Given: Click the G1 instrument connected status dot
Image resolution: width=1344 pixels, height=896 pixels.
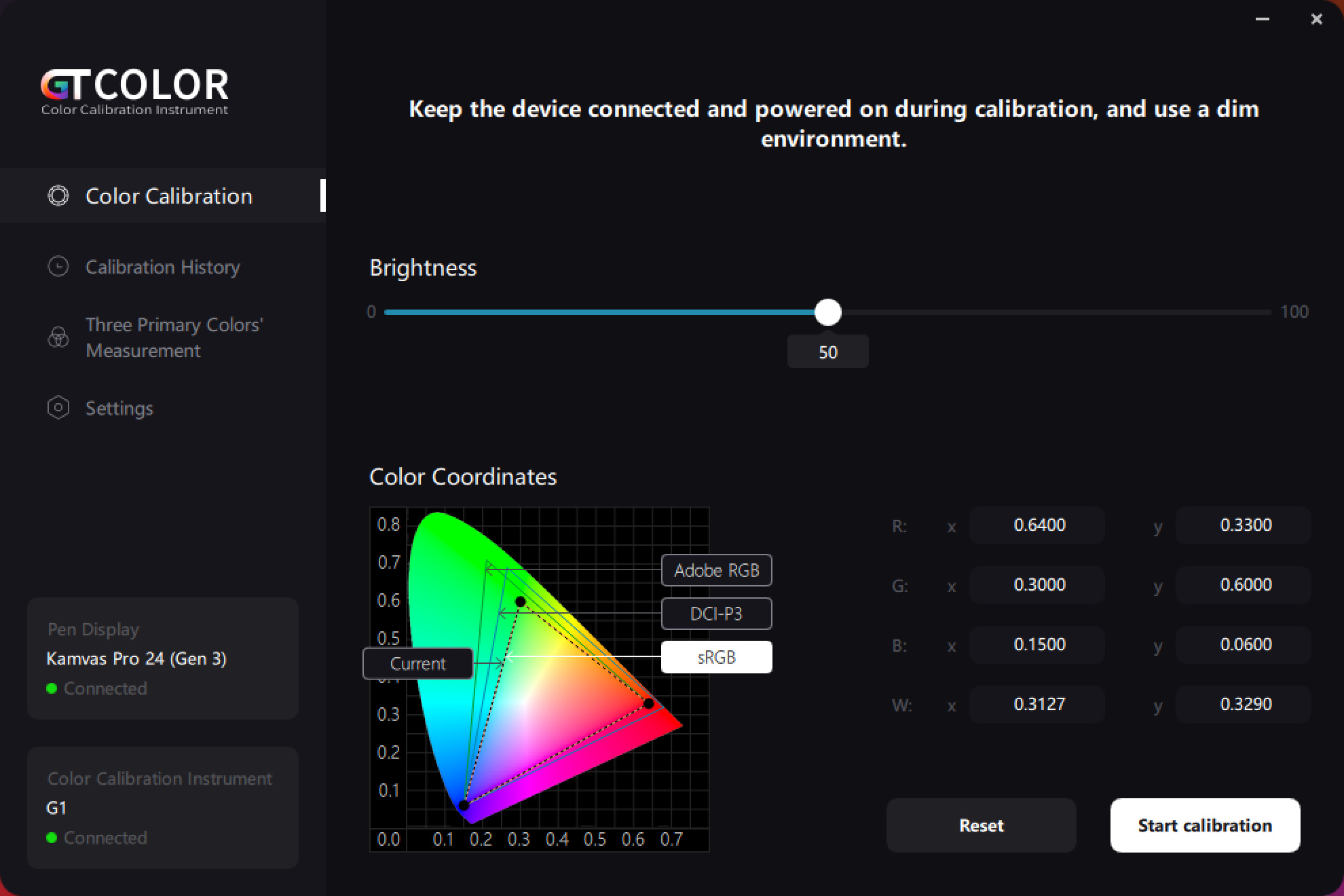Looking at the screenshot, I should 52,838.
